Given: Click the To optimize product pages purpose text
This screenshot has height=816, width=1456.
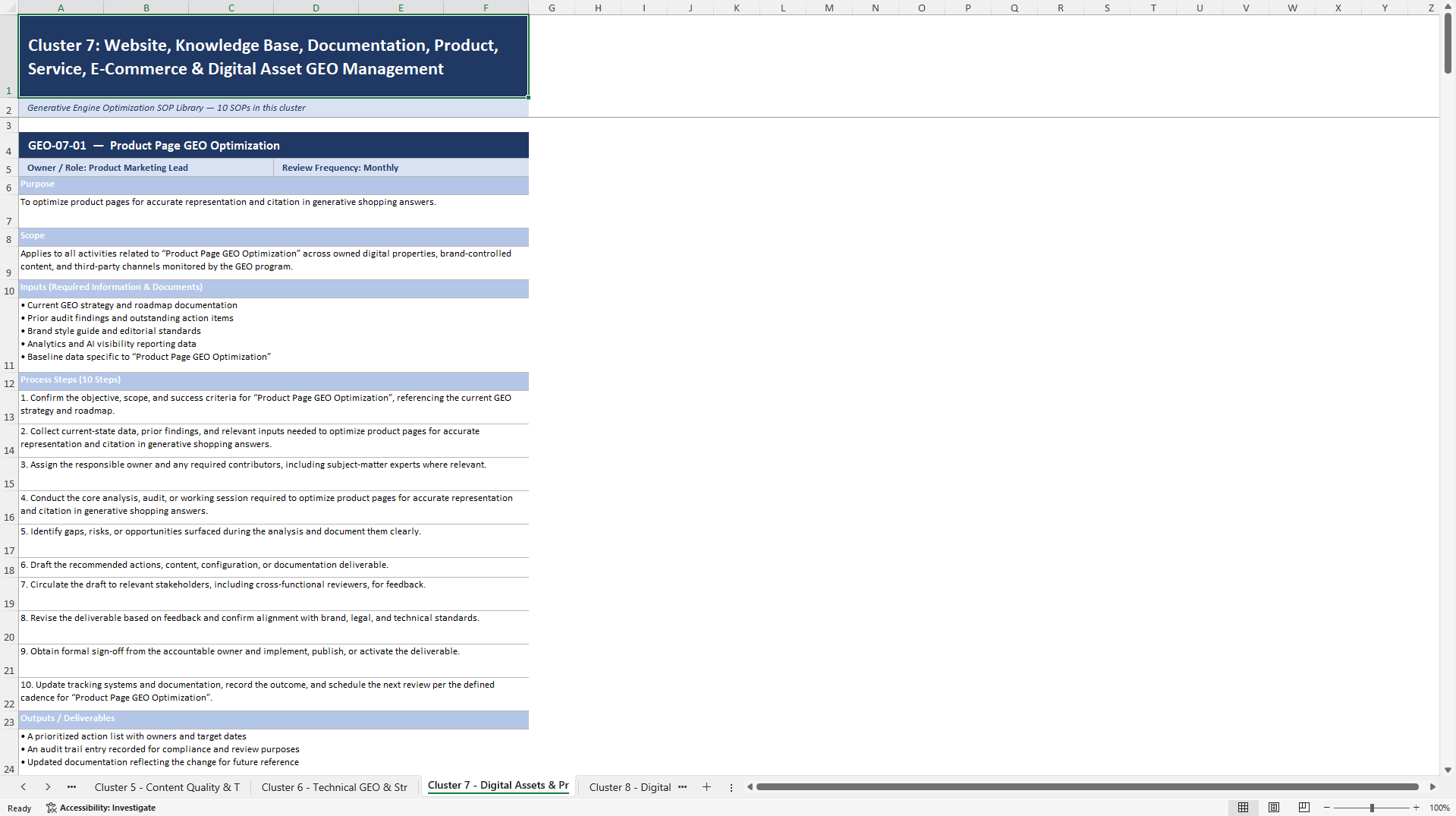Looking at the screenshot, I should tap(273, 211).
